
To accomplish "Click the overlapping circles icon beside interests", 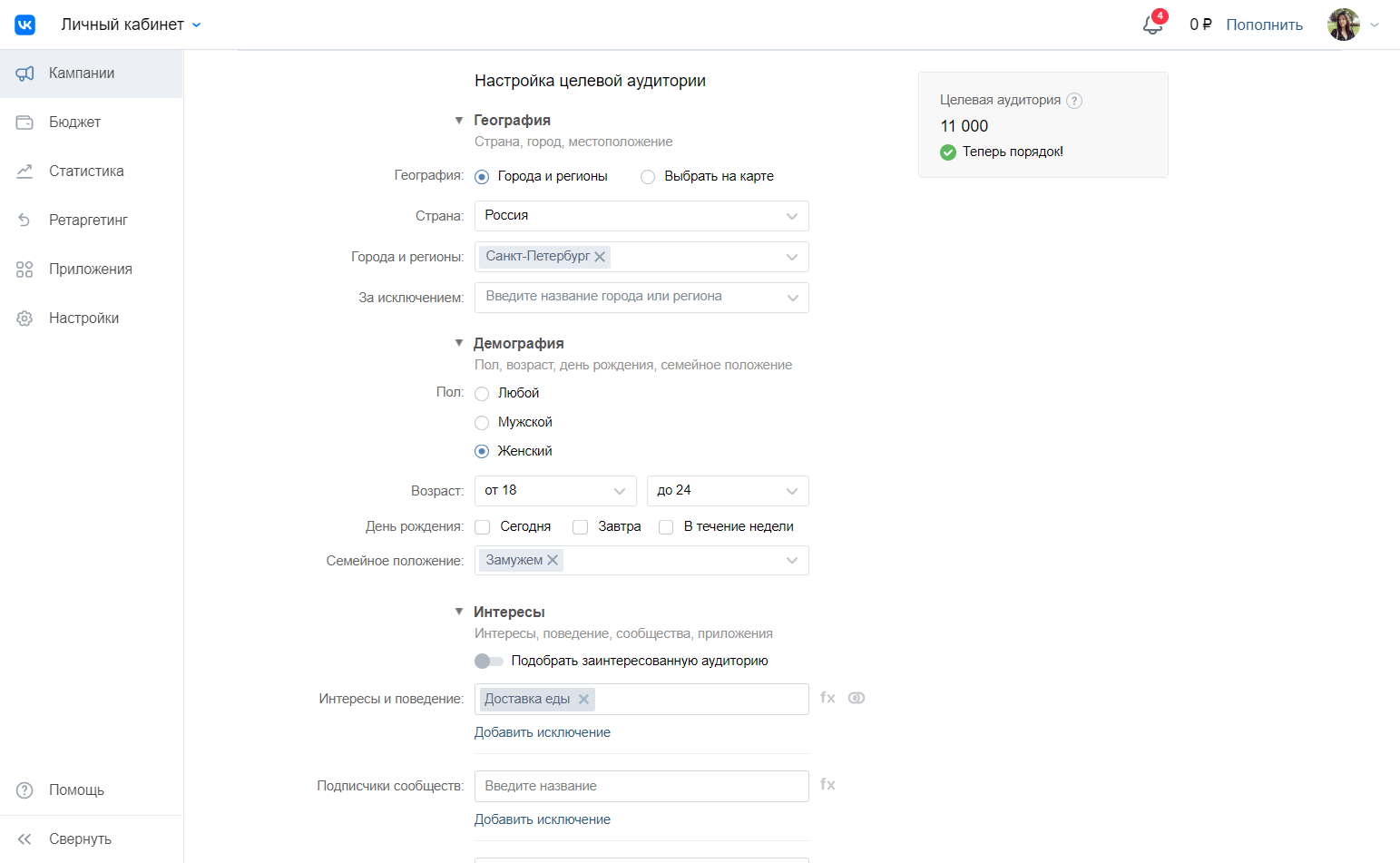I will coord(857,698).
